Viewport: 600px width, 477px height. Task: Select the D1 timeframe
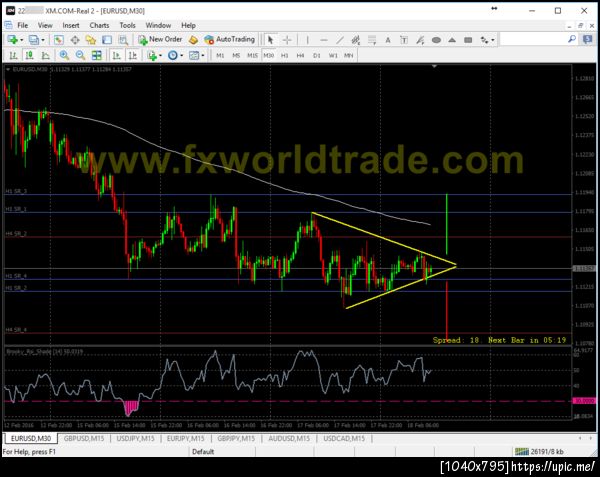click(317, 56)
